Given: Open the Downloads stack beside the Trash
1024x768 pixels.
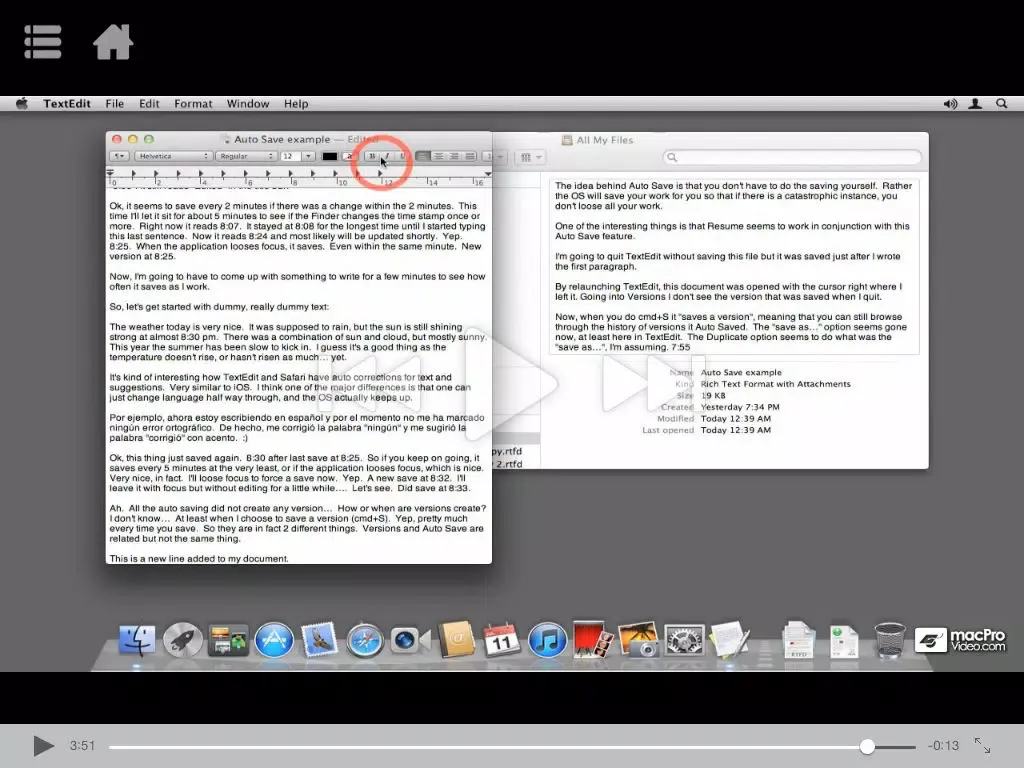Looking at the screenshot, I should (844, 640).
